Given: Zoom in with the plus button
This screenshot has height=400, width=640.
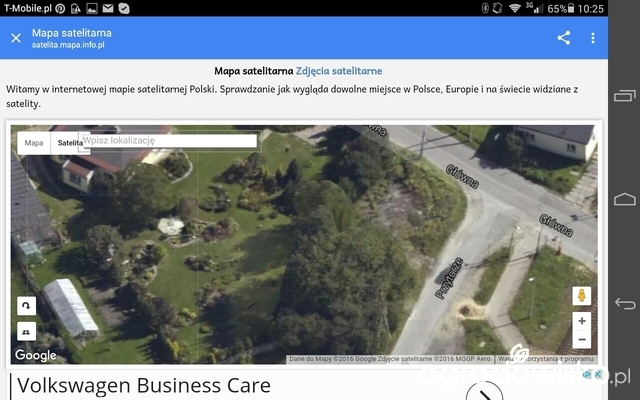Looking at the screenshot, I should tap(582, 321).
